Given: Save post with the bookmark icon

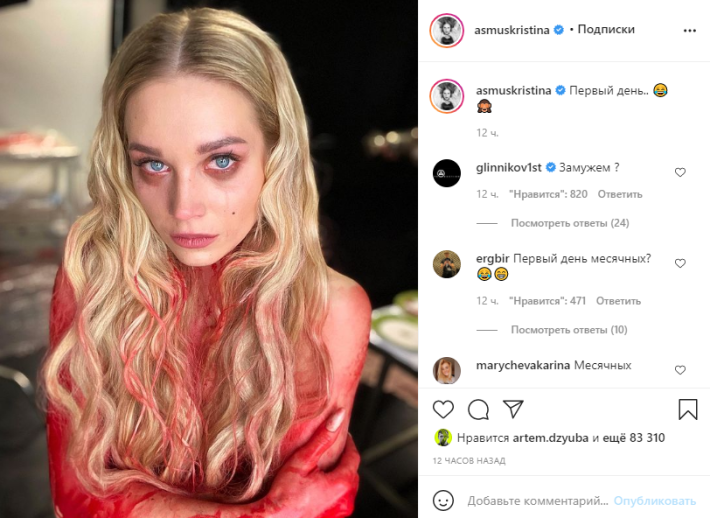Looking at the screenshot, I should point(687,409).
